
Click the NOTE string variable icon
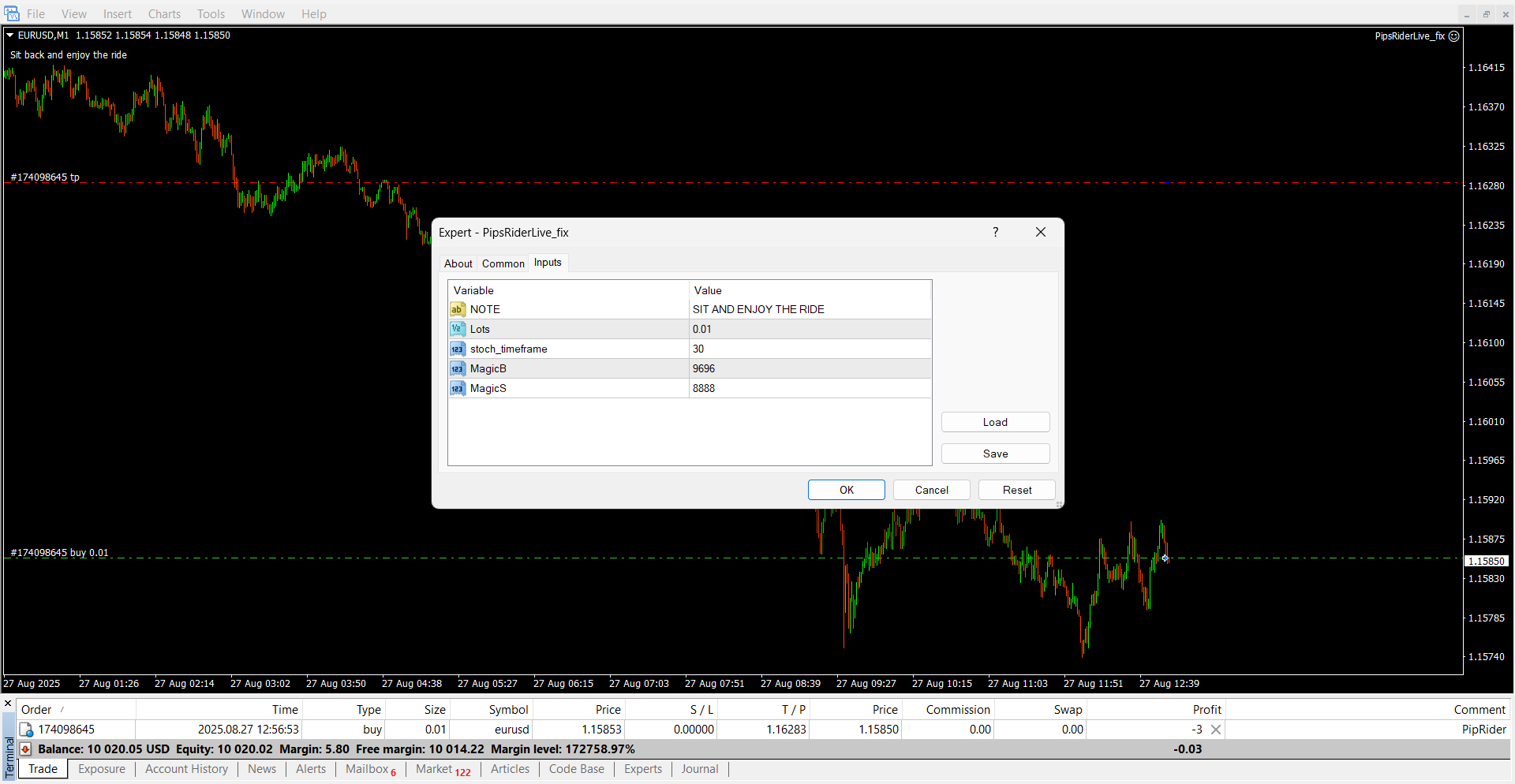[458, 309]
